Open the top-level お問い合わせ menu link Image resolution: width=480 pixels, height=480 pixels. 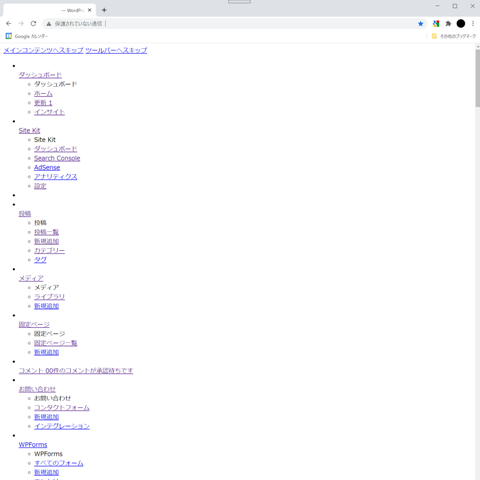[37, 389]
